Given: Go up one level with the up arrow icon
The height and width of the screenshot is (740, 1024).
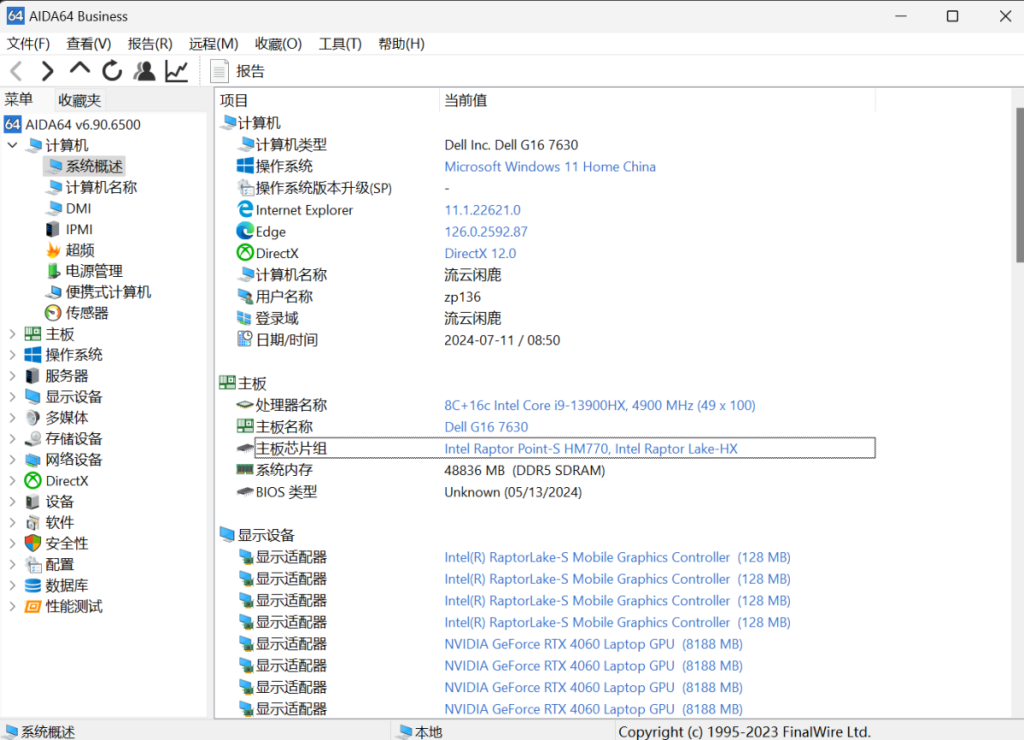Looking at the screenshot, I should click(x=80, y=69).
